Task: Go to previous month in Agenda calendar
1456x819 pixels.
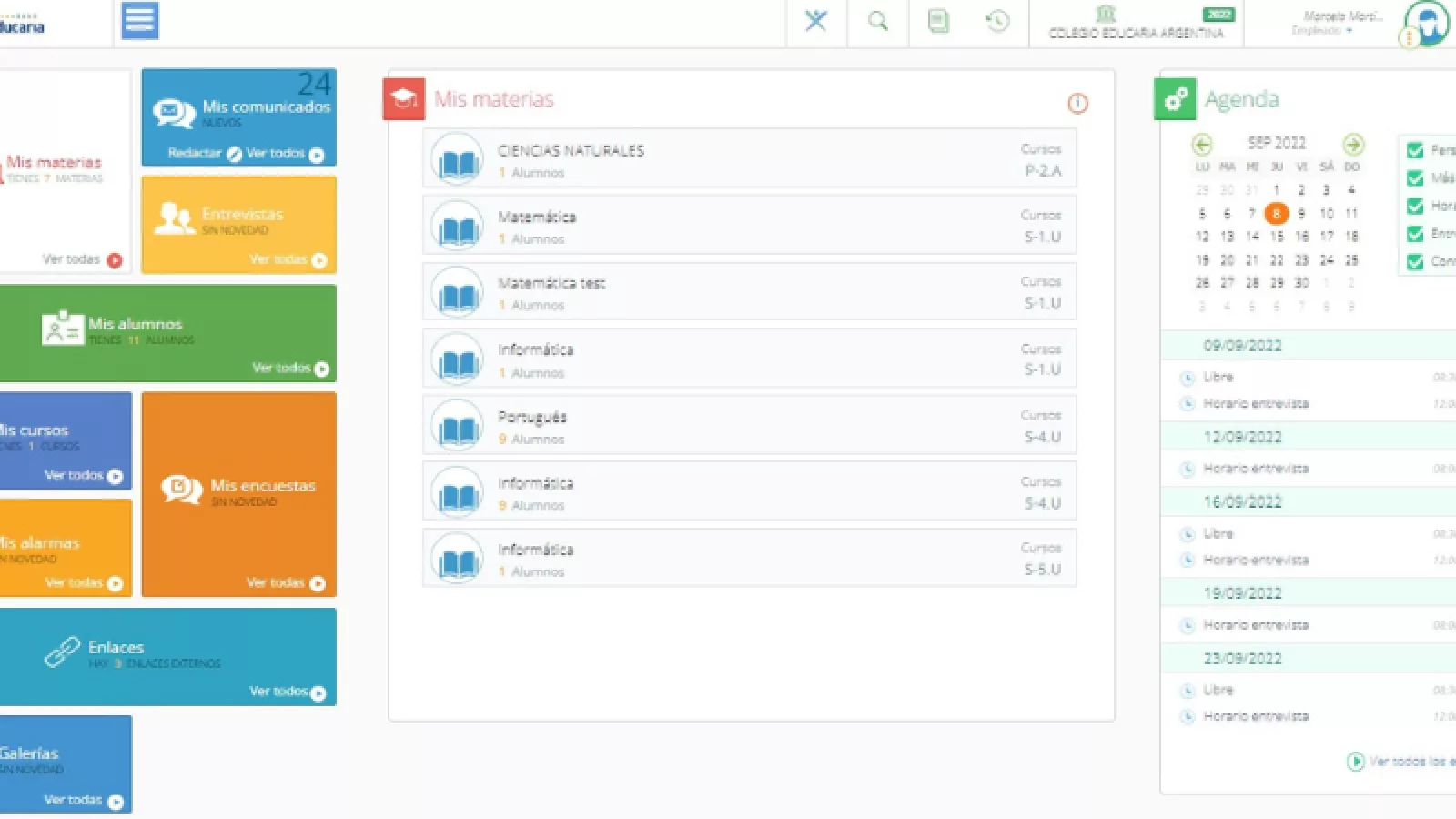Action: click(x=1202, y=144)
